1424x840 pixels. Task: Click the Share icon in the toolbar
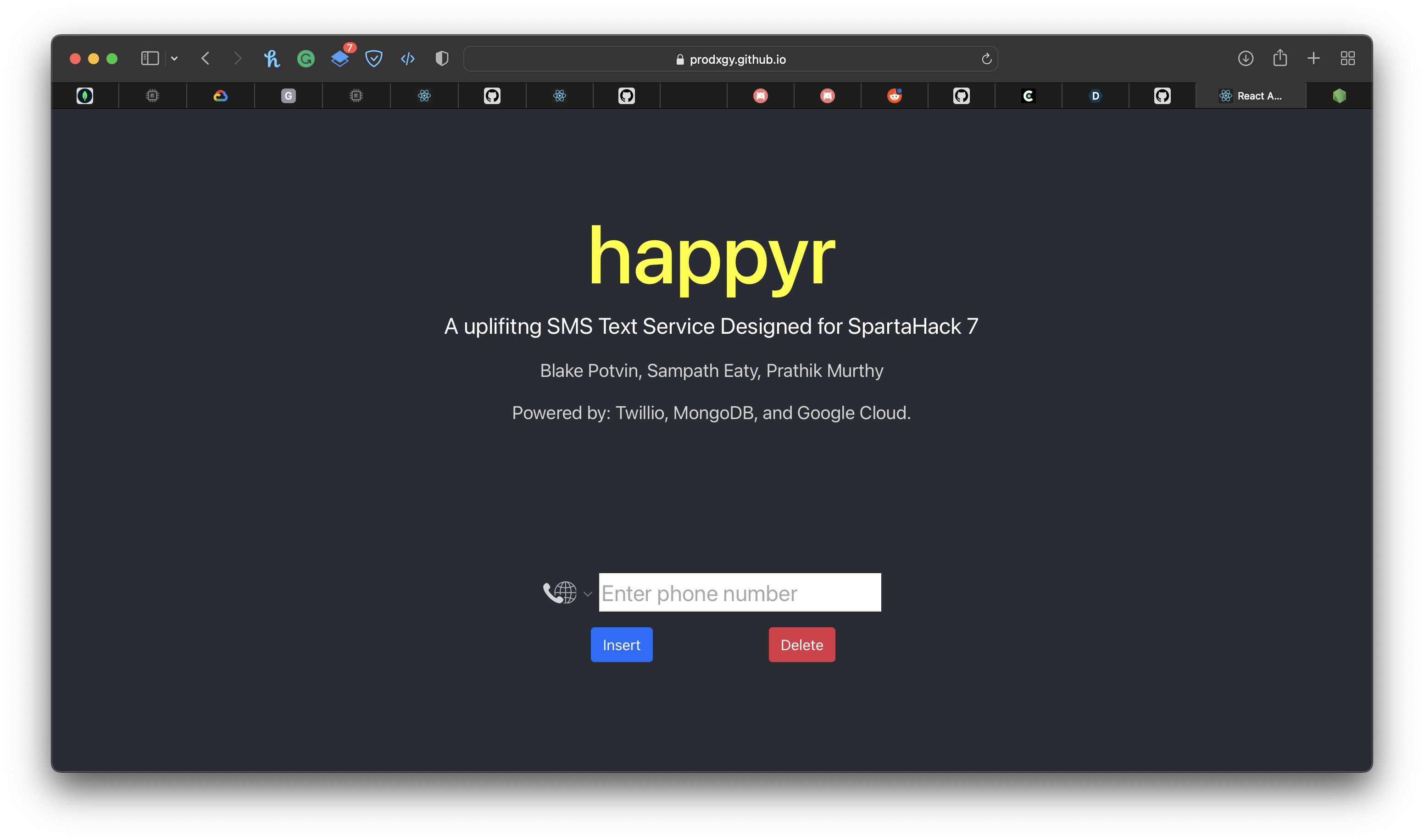tap(1279, 58)
